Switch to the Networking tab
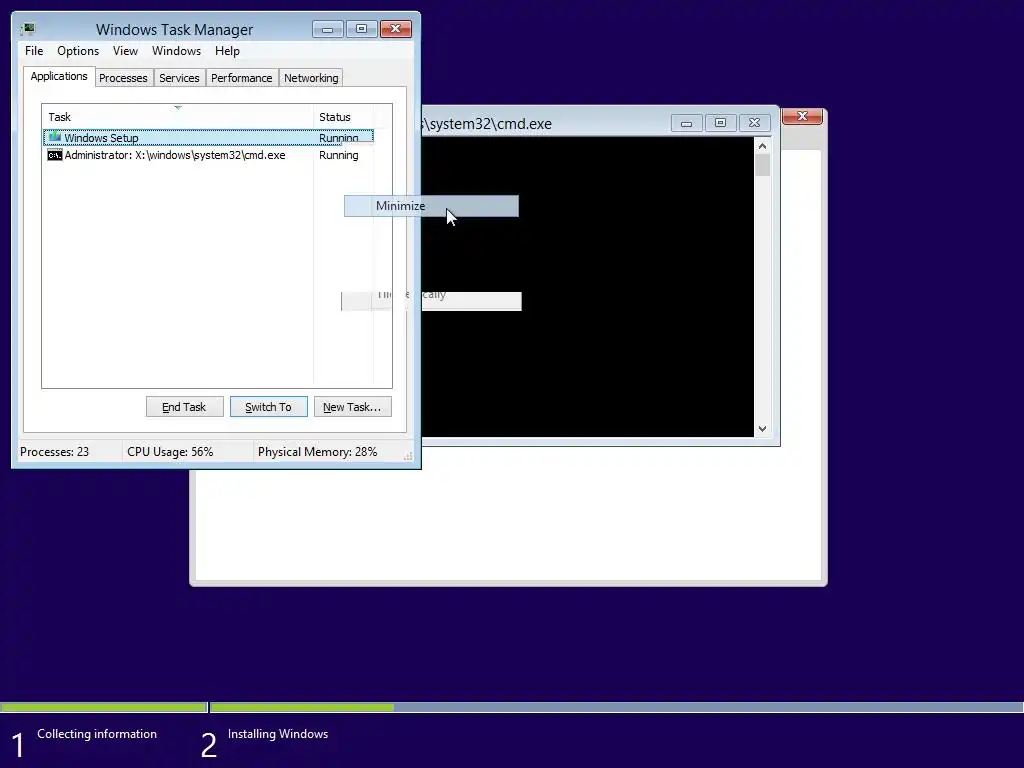1024x768 pixels. tap(311, 78)
